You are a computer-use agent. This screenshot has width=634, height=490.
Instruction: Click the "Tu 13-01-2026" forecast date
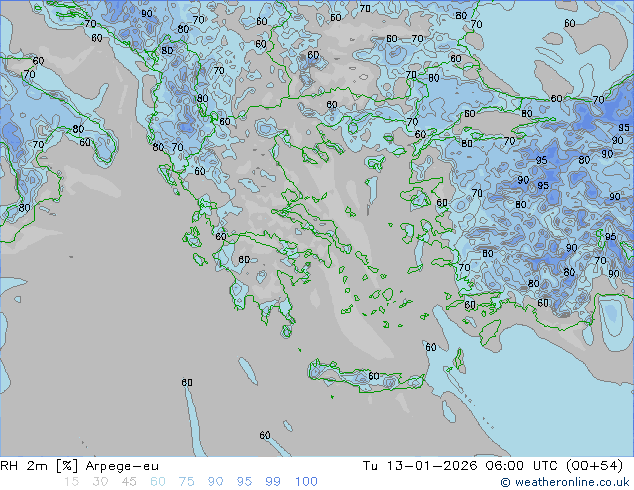tap(420, 466)
